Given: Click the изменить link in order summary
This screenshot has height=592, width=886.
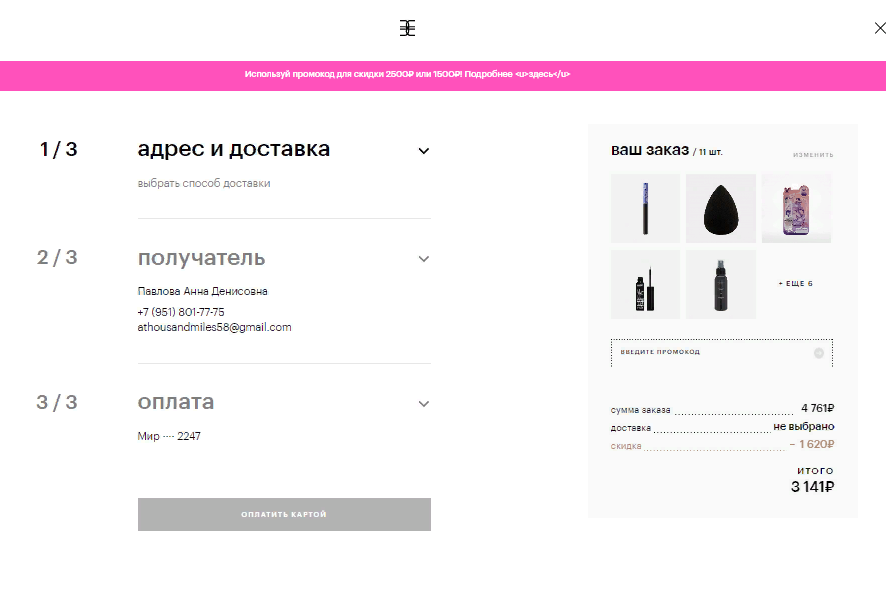Looking at the screenshot, I should [813, 155].
